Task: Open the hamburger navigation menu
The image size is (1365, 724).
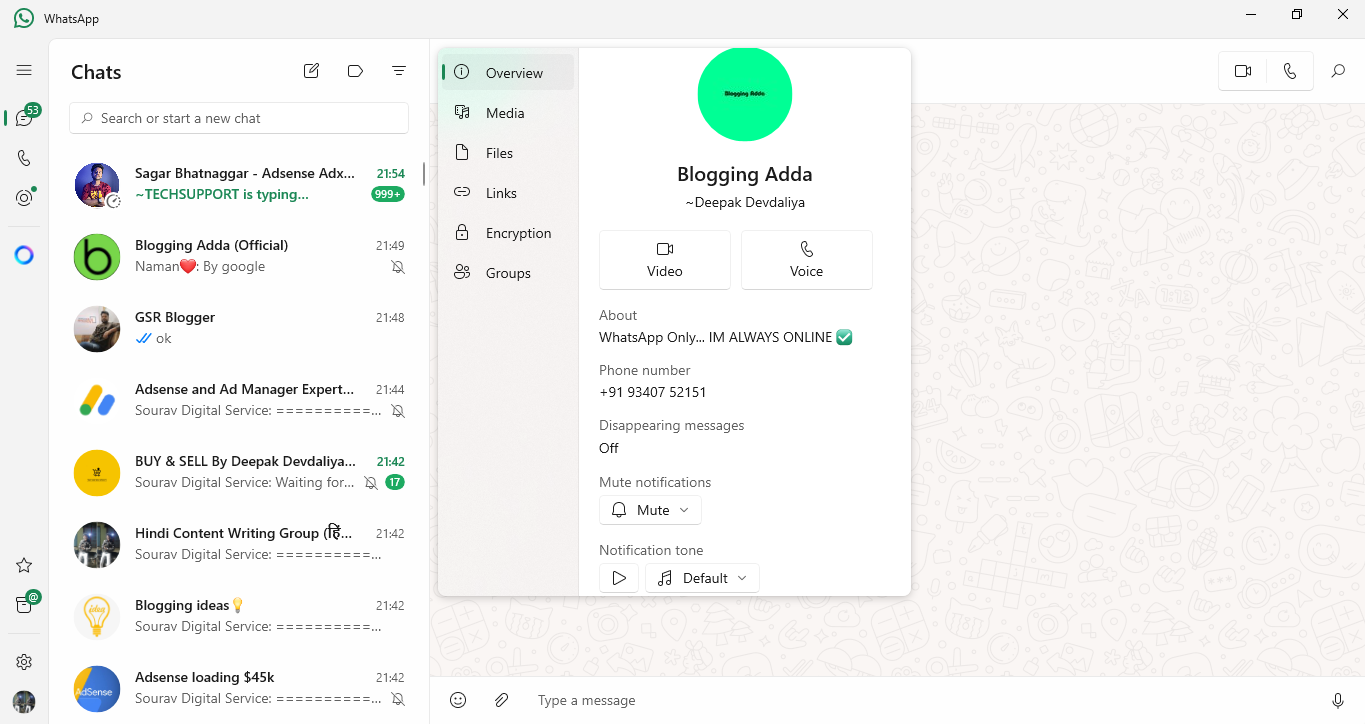Action: (x=24, y=70)
